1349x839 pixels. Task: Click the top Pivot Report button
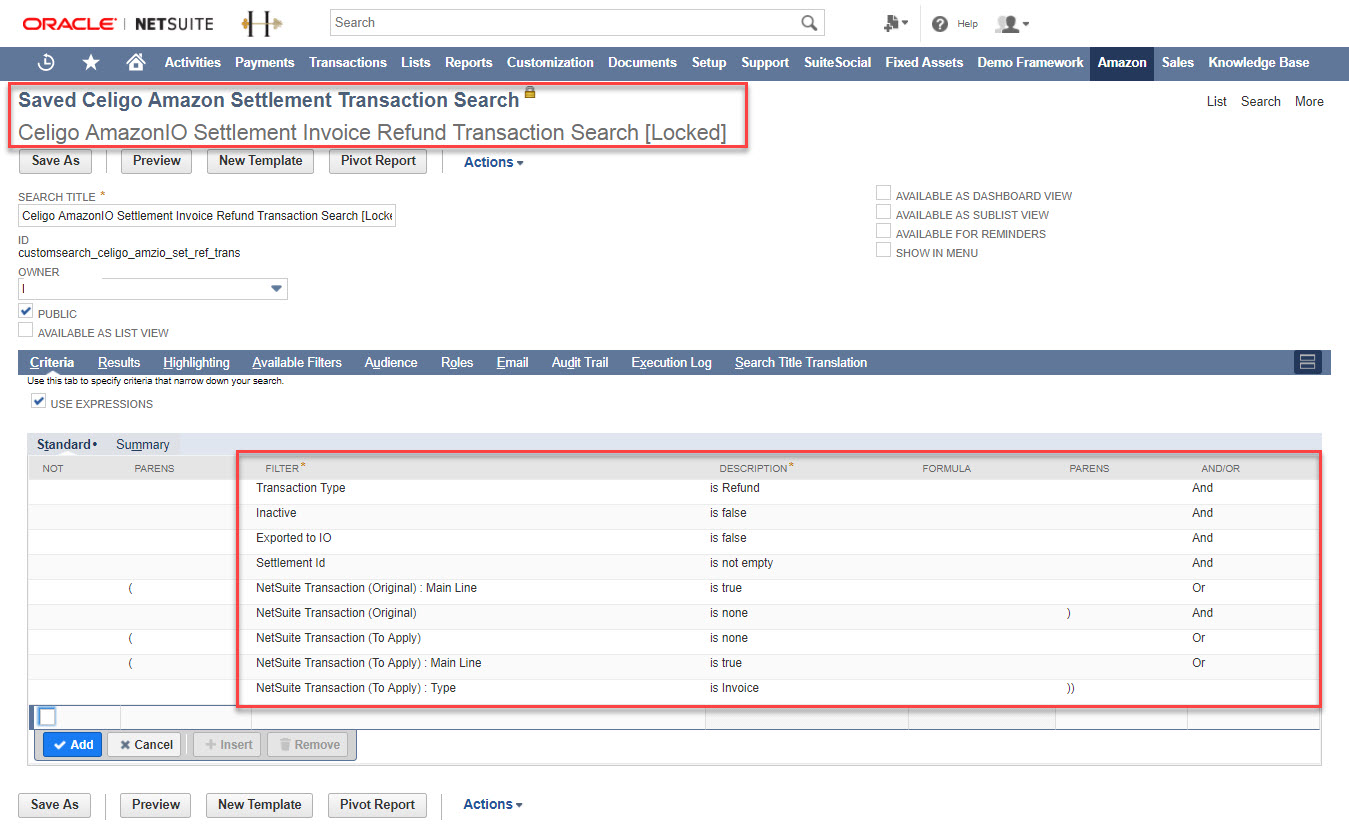pyautogui.click(x=378, y=161)
